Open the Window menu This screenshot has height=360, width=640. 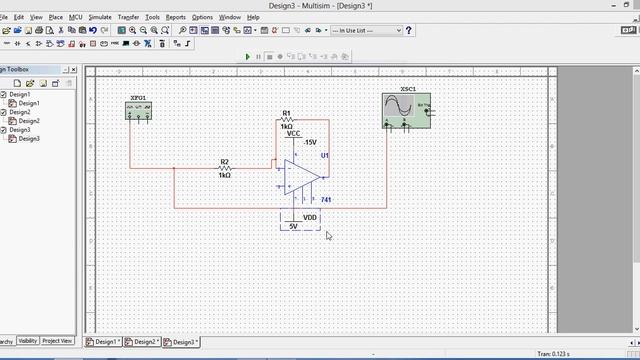pyautogui.click(x=230, y=17)
